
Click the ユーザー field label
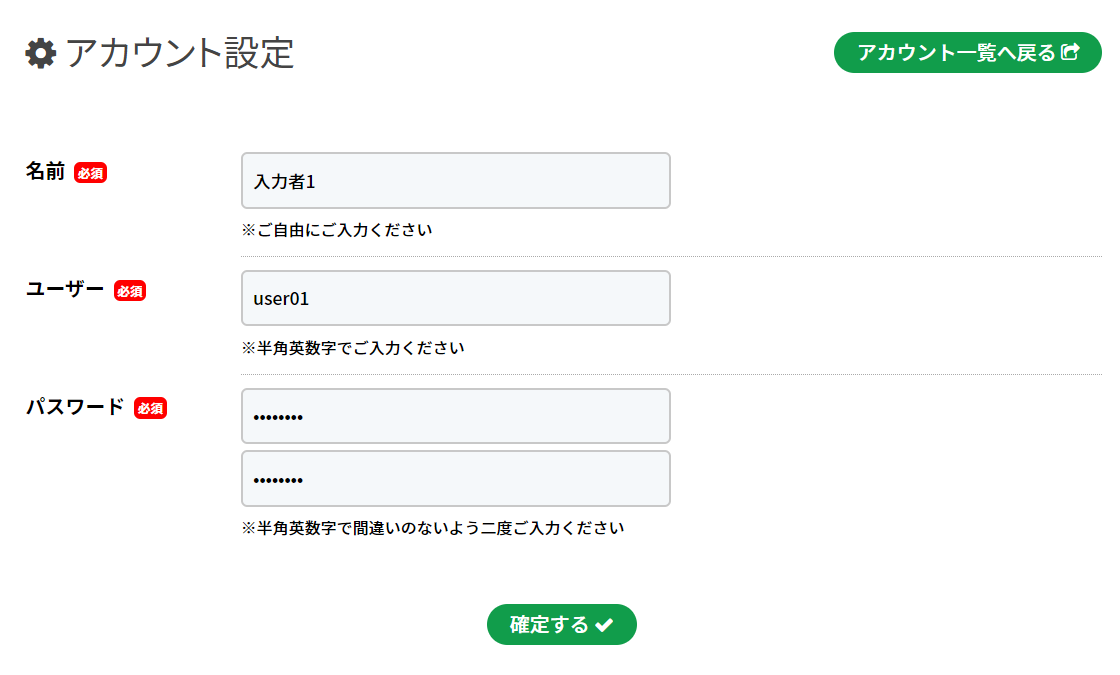click(65, 290)
